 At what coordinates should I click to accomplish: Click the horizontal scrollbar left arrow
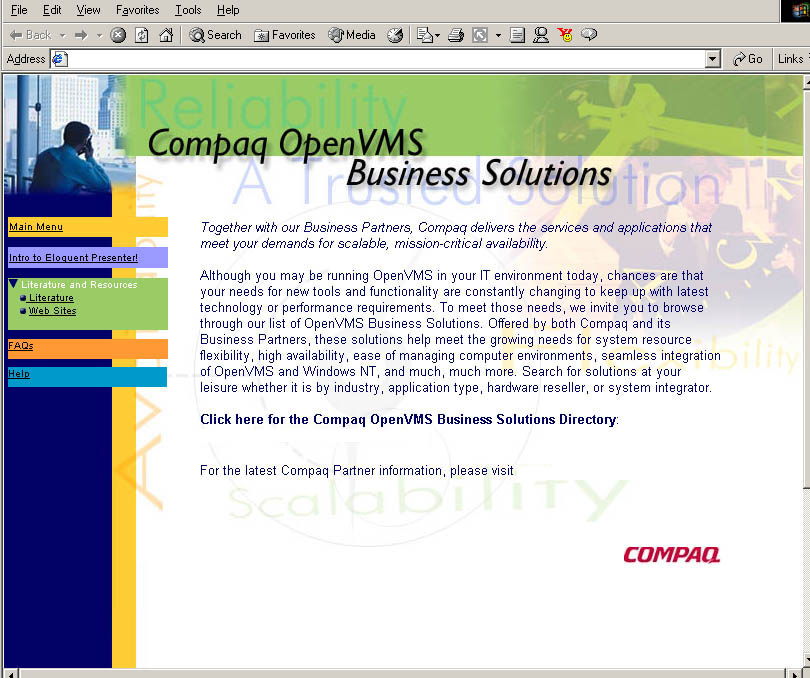[x=11, y=673]
